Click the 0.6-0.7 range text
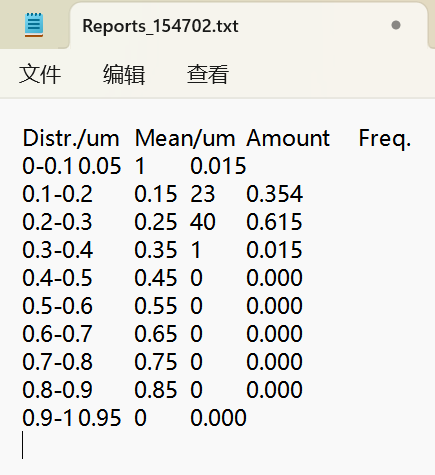 pos(57,334)
